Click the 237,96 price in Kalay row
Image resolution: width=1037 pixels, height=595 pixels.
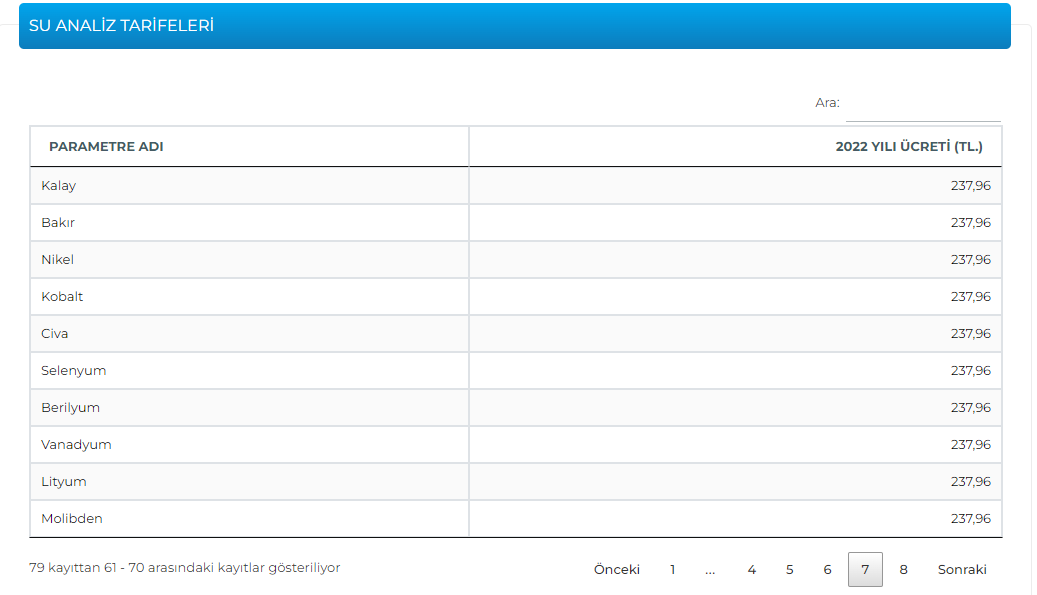point(971,186)
